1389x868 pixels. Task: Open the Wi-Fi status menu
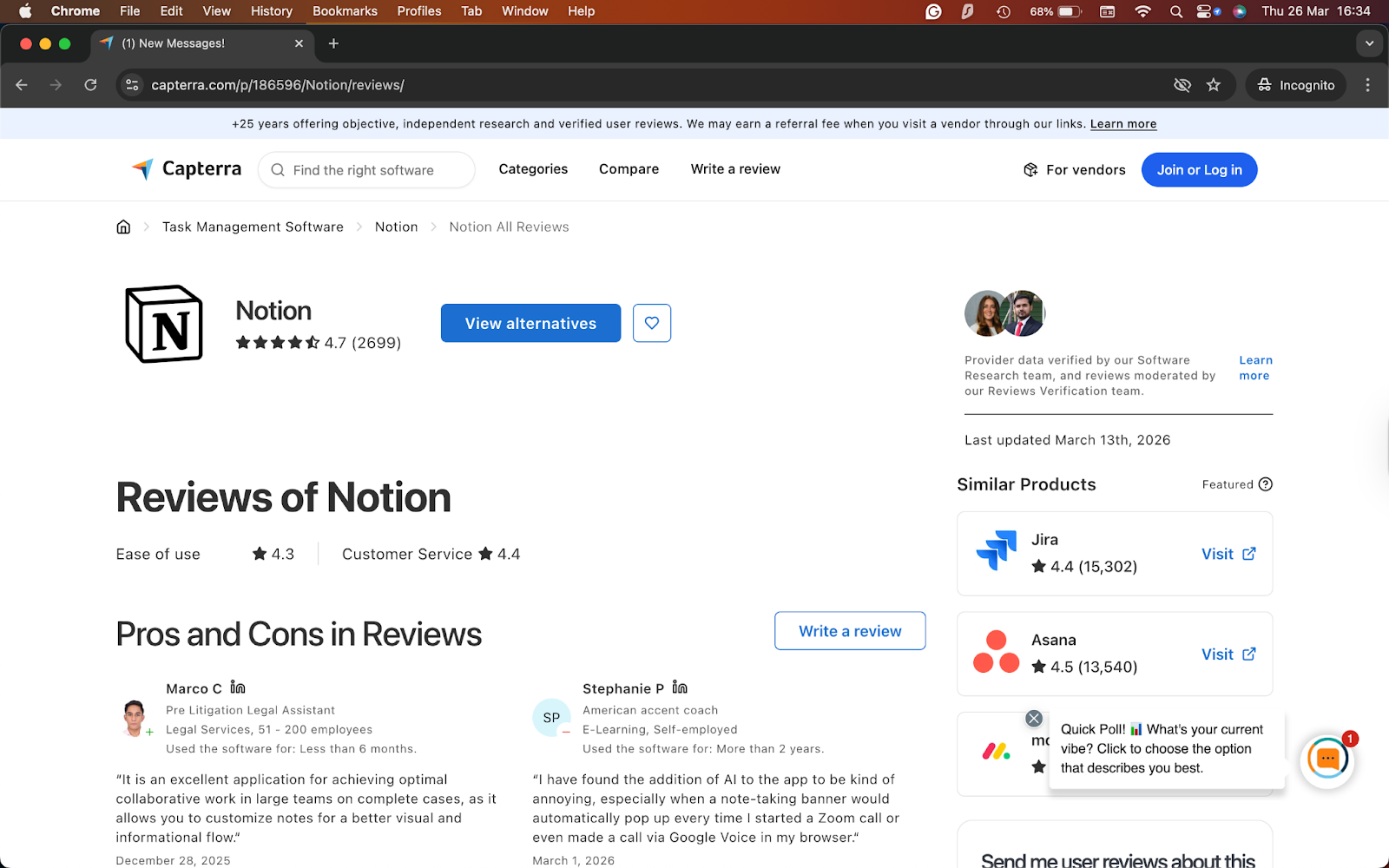[x=1142, y=11]
